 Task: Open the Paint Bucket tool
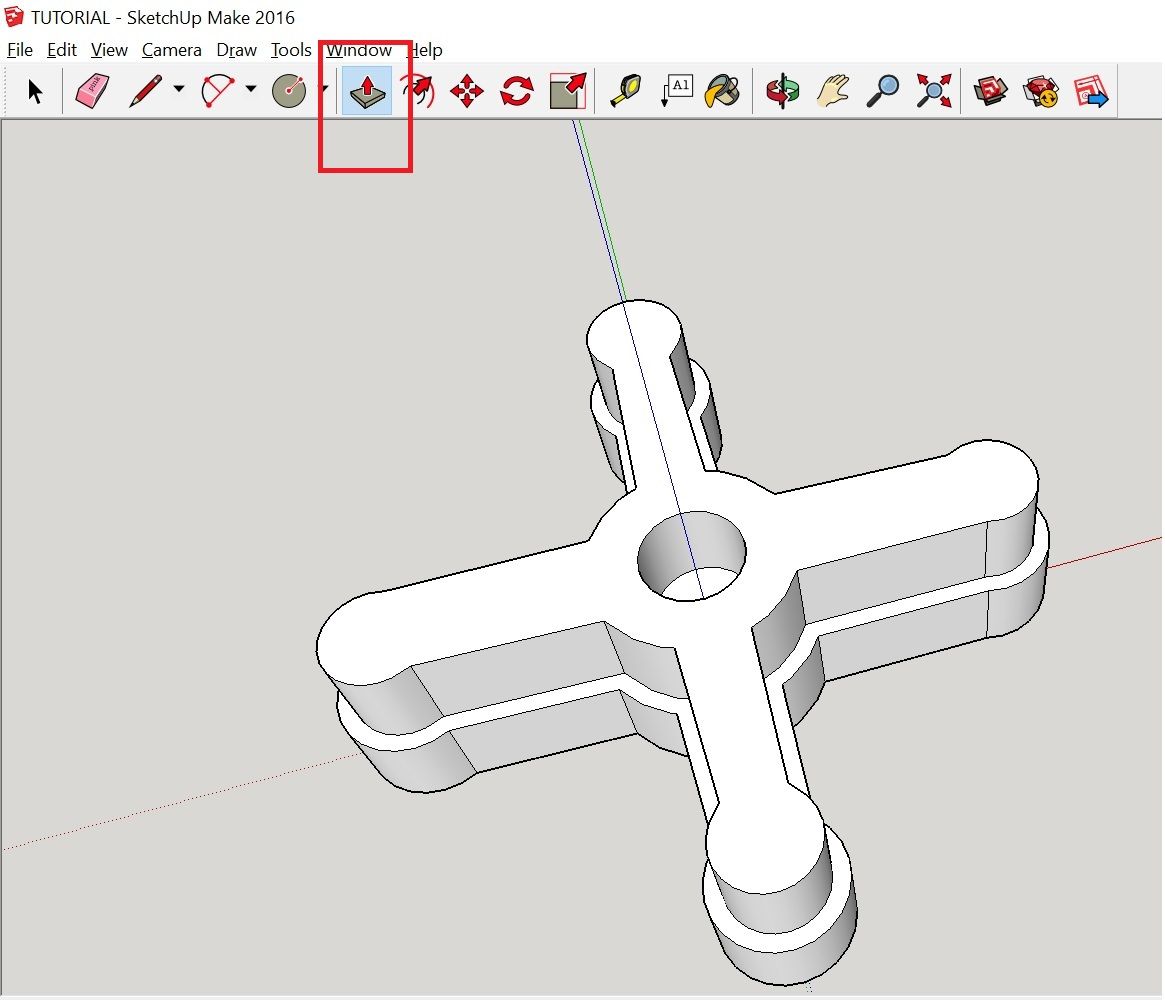click(x=724, y=90)
